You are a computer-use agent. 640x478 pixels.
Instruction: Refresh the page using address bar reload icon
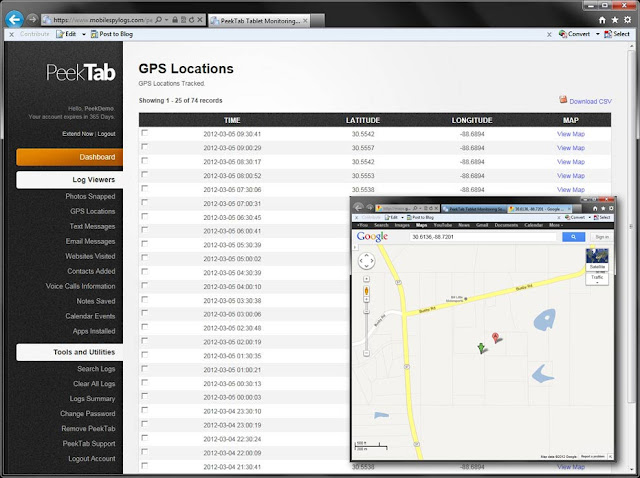tap(191, 20)
